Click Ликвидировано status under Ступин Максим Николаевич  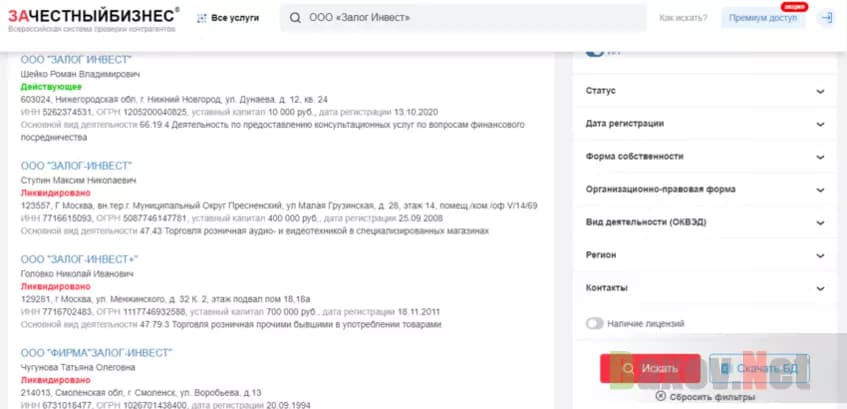56,193
